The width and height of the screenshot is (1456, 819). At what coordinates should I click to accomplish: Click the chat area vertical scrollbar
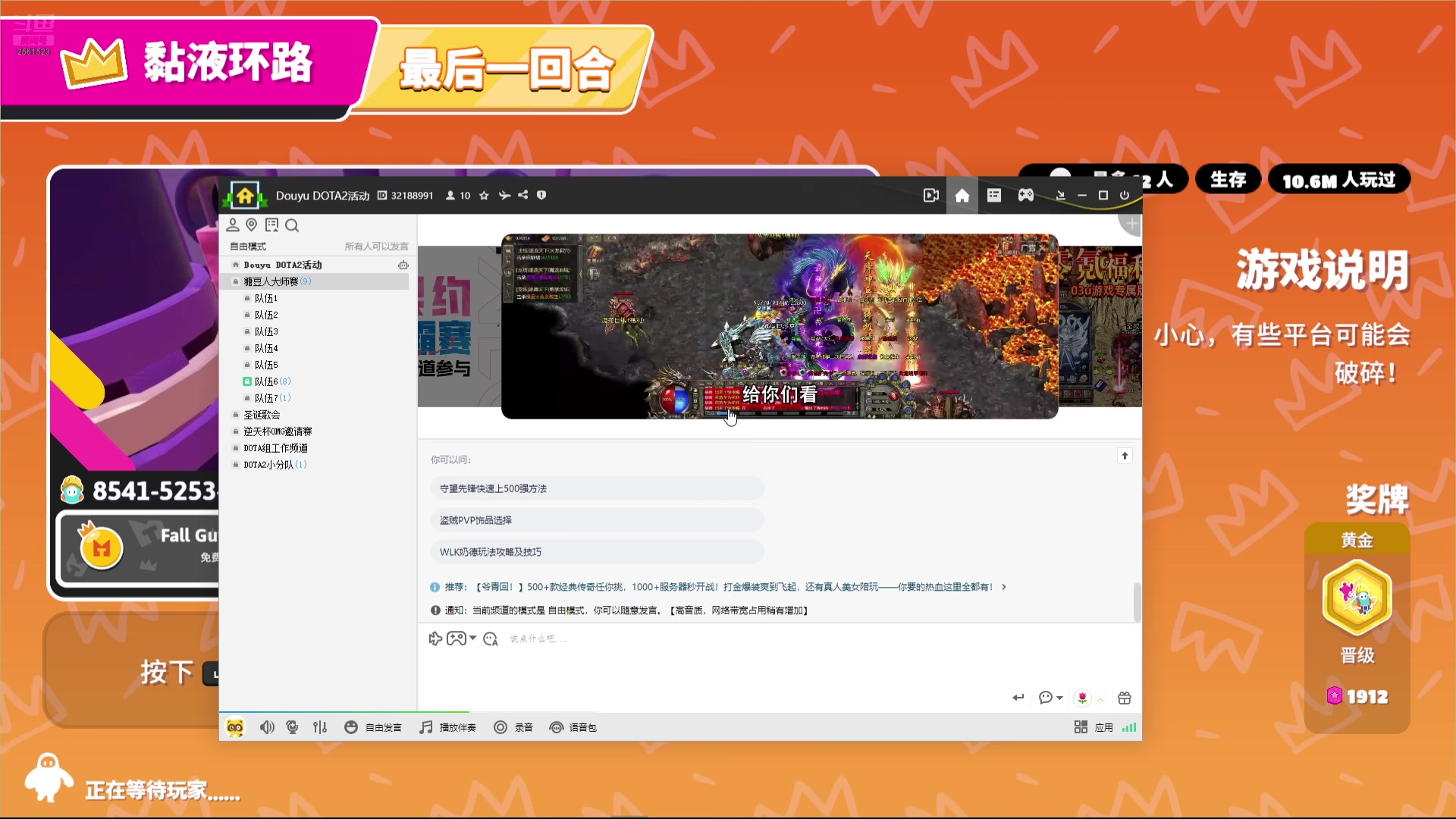pos(1137,602)
